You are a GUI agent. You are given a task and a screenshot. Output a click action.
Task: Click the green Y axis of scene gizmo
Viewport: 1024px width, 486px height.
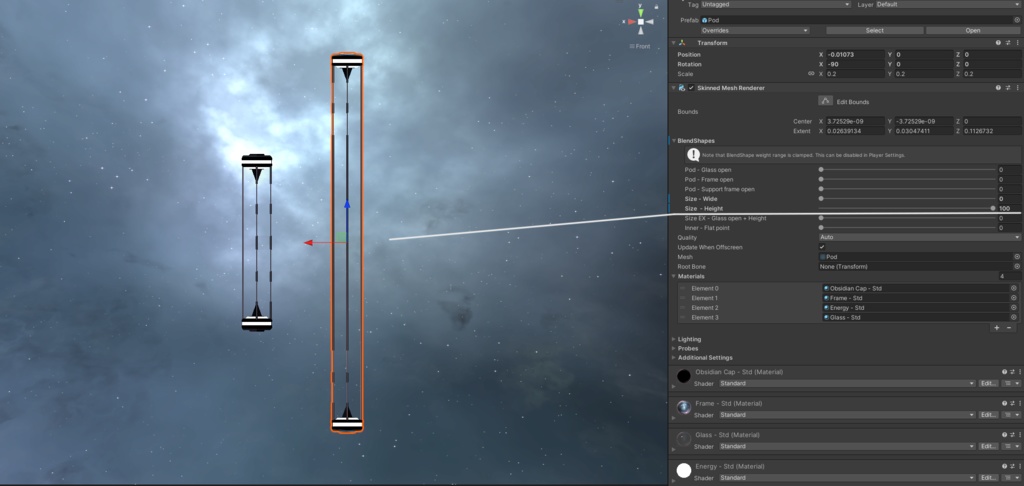pyautogui.click(x=641, y=12)
